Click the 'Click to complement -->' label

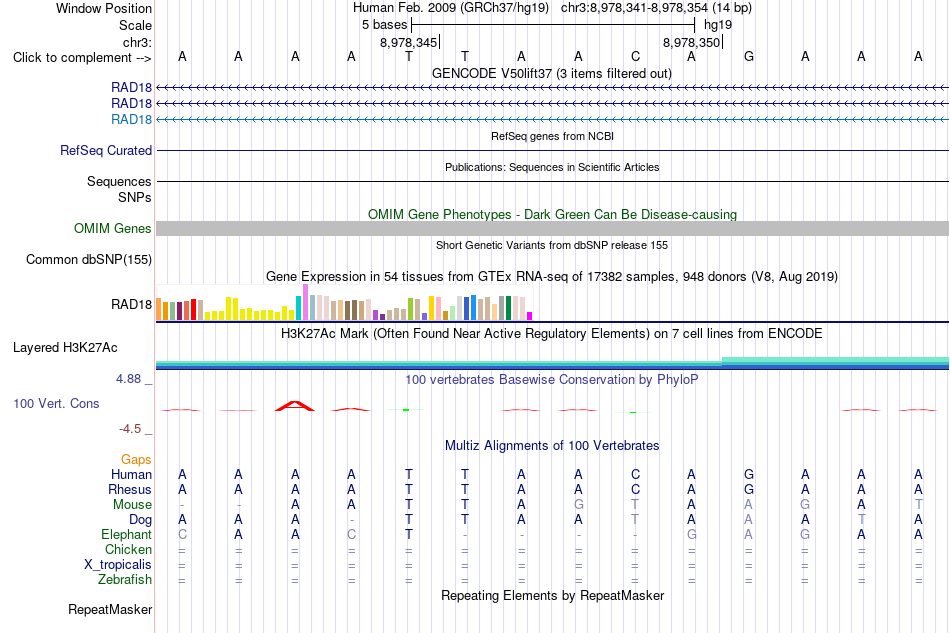pos(82,58)
